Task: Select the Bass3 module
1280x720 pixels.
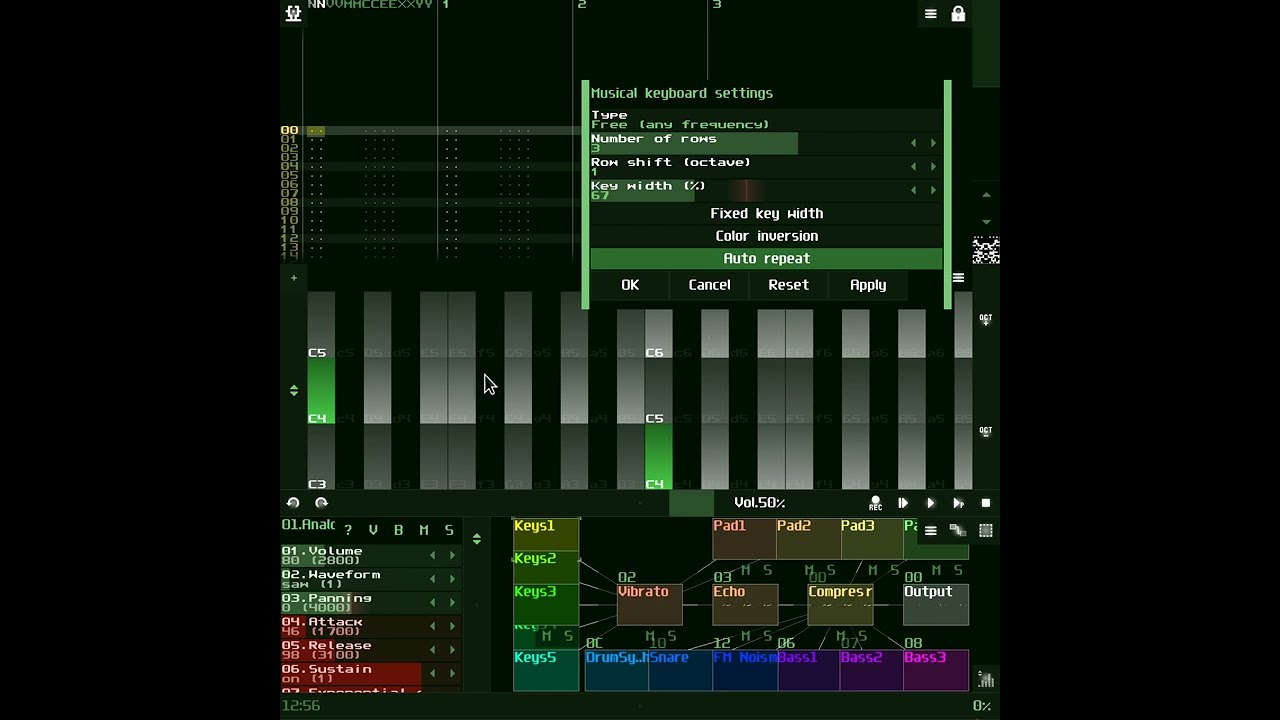Action: pos(936,670)
